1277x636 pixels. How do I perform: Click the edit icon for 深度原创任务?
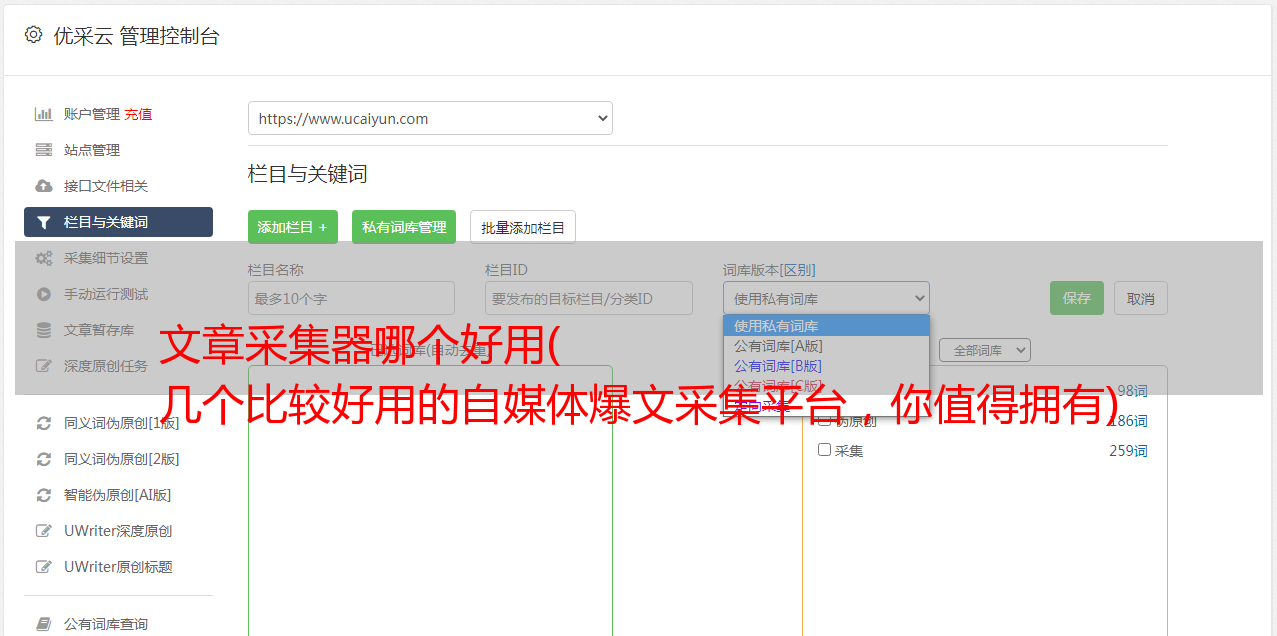pos(44,366)
